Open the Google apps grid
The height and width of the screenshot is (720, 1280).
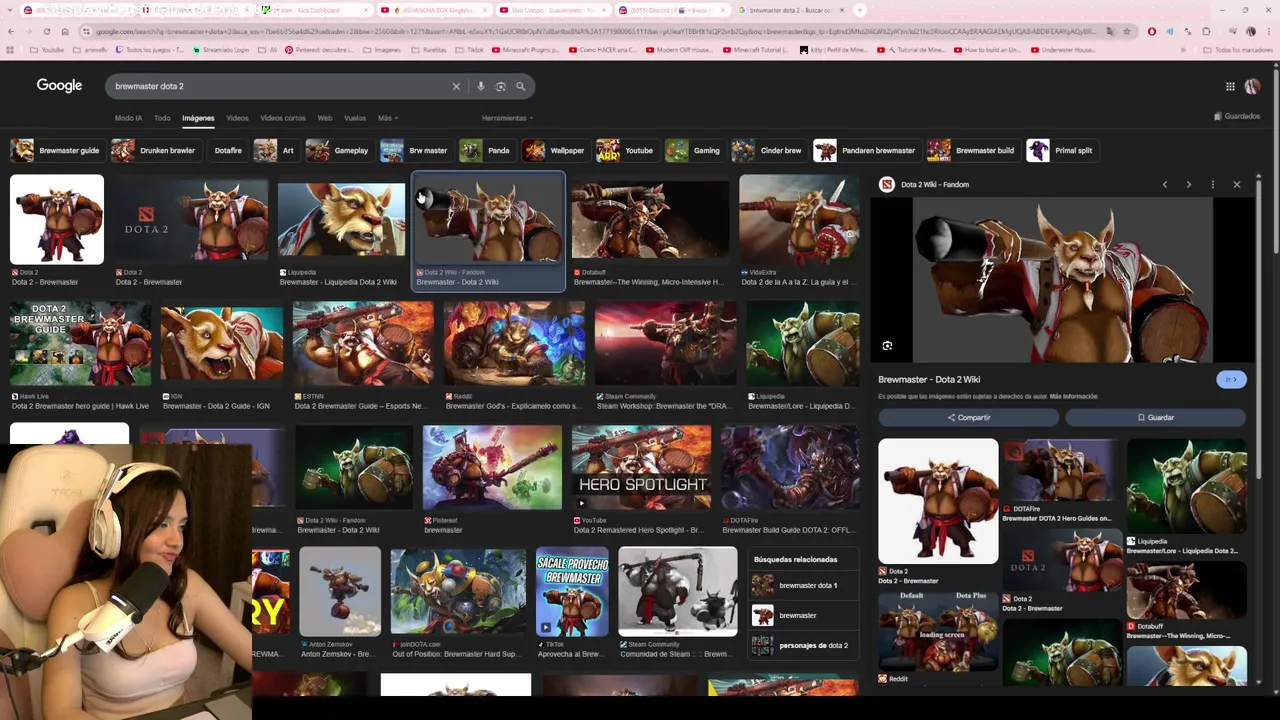pyautogui.click(x=1230, y=86)
